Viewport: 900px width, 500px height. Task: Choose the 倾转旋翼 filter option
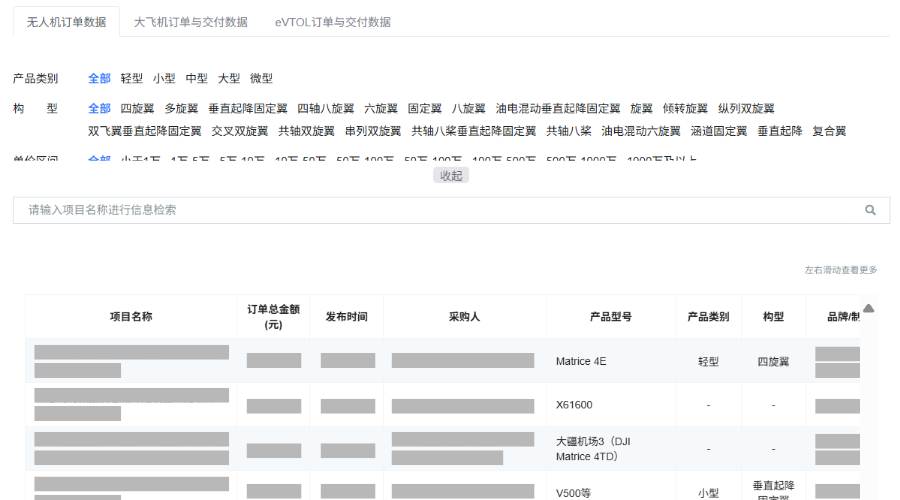[x=685, y=108]
